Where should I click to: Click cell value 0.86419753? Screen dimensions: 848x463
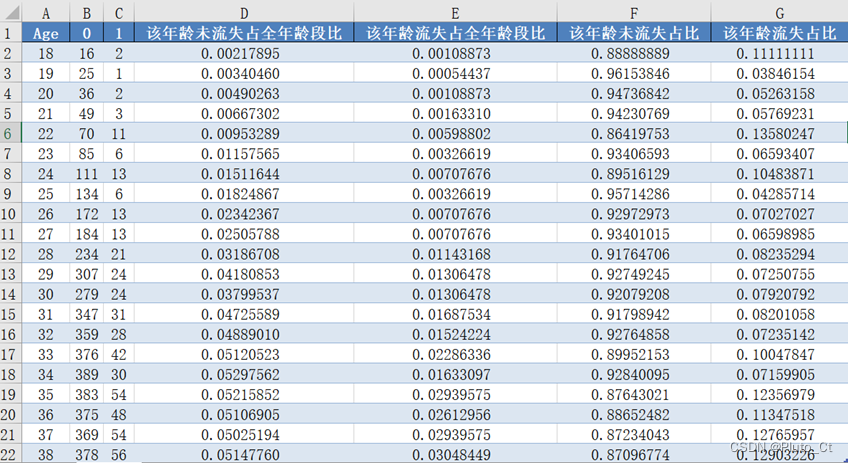click(x=634, y=134)
